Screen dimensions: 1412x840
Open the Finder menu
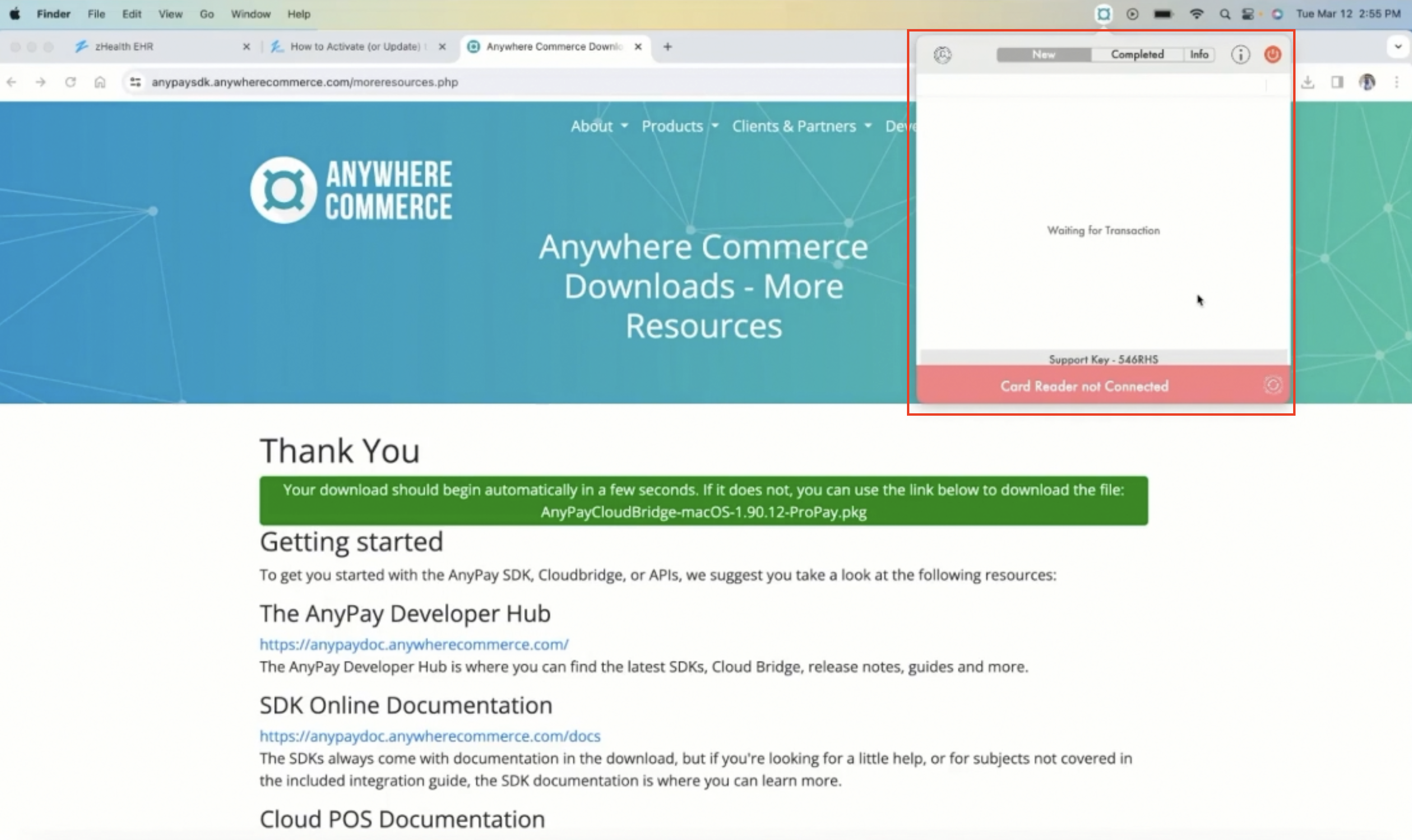tap(53, 14)
